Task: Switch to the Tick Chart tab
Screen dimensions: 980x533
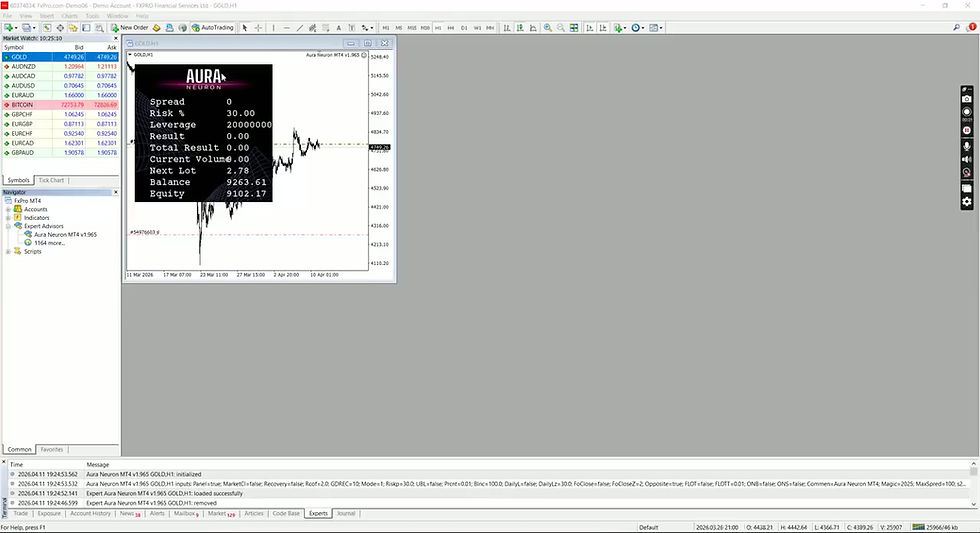Action: [51, 180]
